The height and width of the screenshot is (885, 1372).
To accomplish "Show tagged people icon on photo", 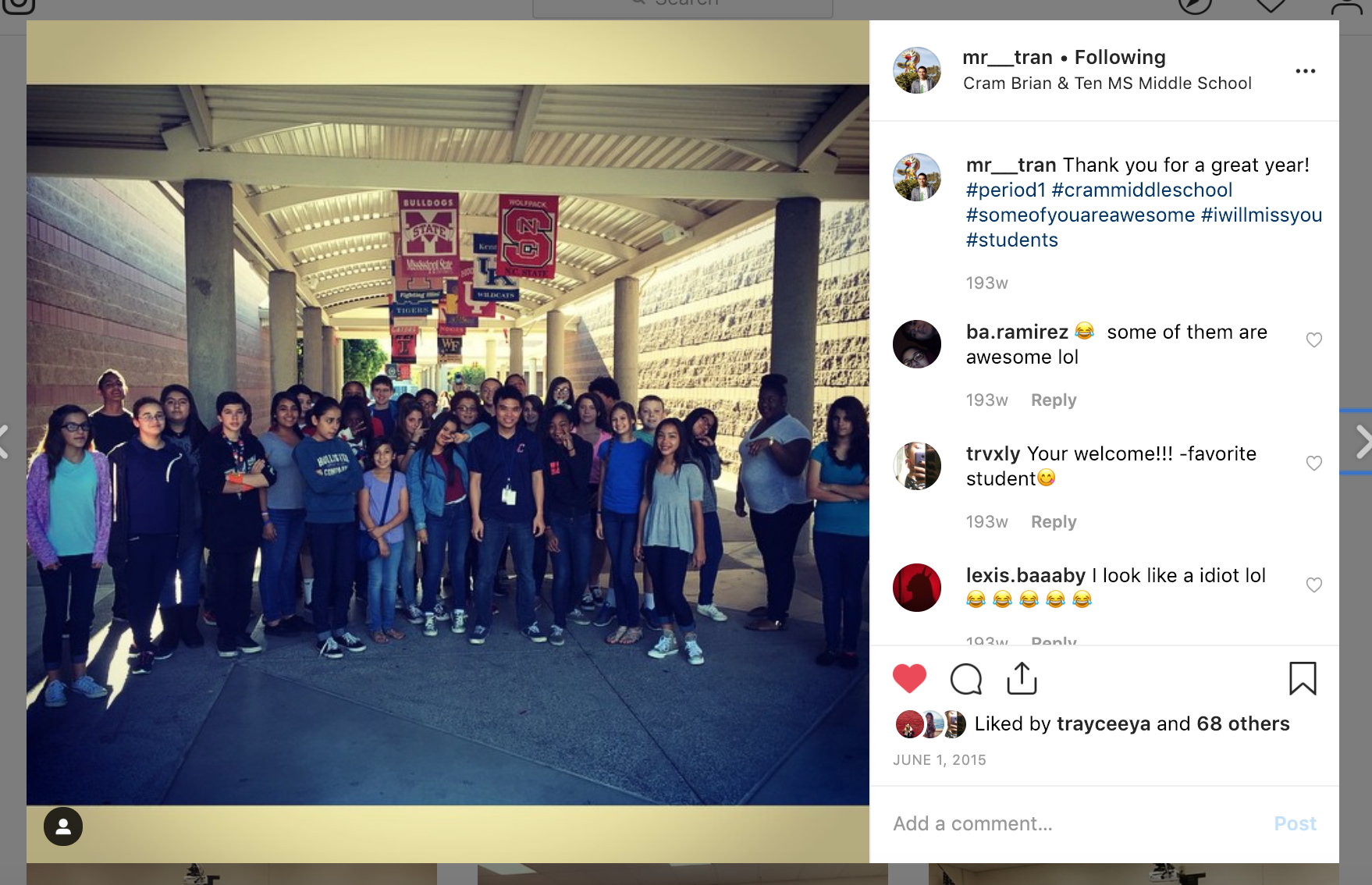I will 63,826.
